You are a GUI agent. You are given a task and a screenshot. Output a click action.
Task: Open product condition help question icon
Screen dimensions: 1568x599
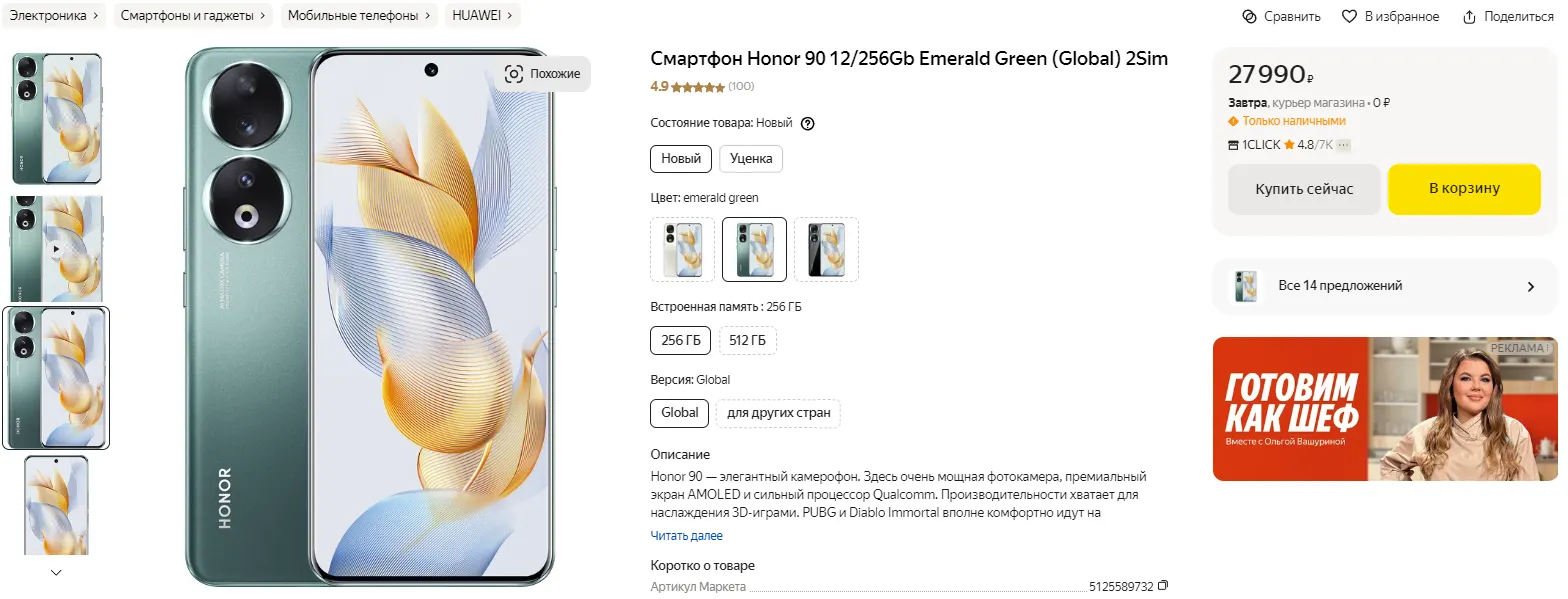(x=808, y=124)
